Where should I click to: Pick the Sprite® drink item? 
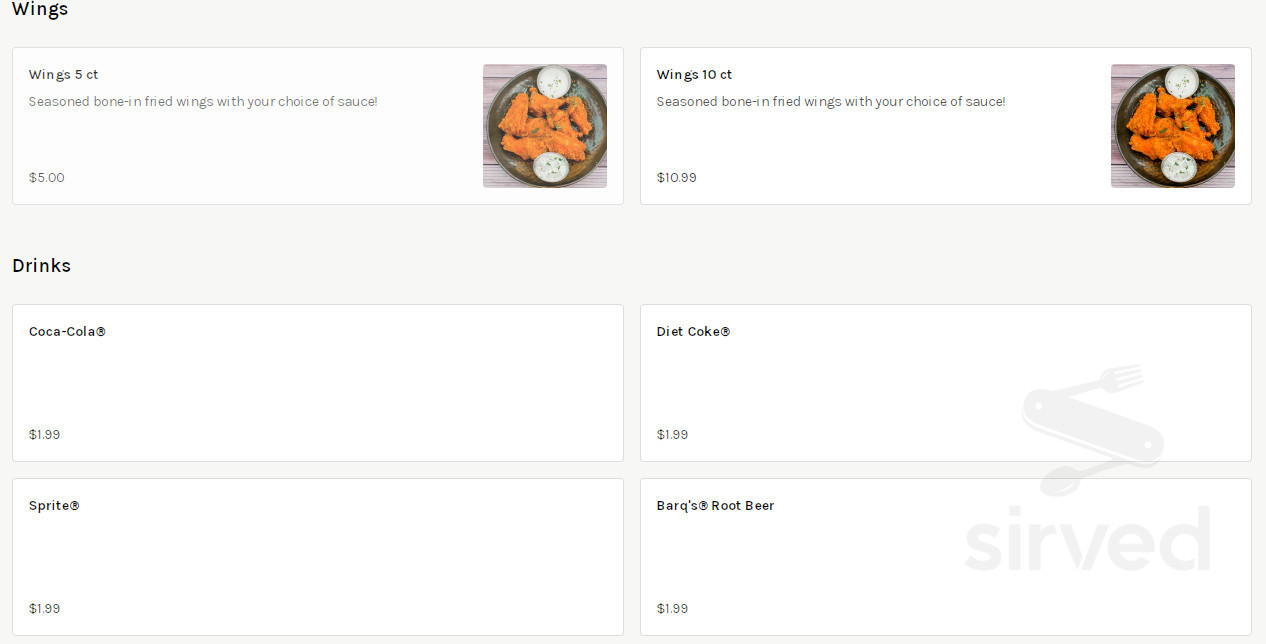(x=54, y=506)
